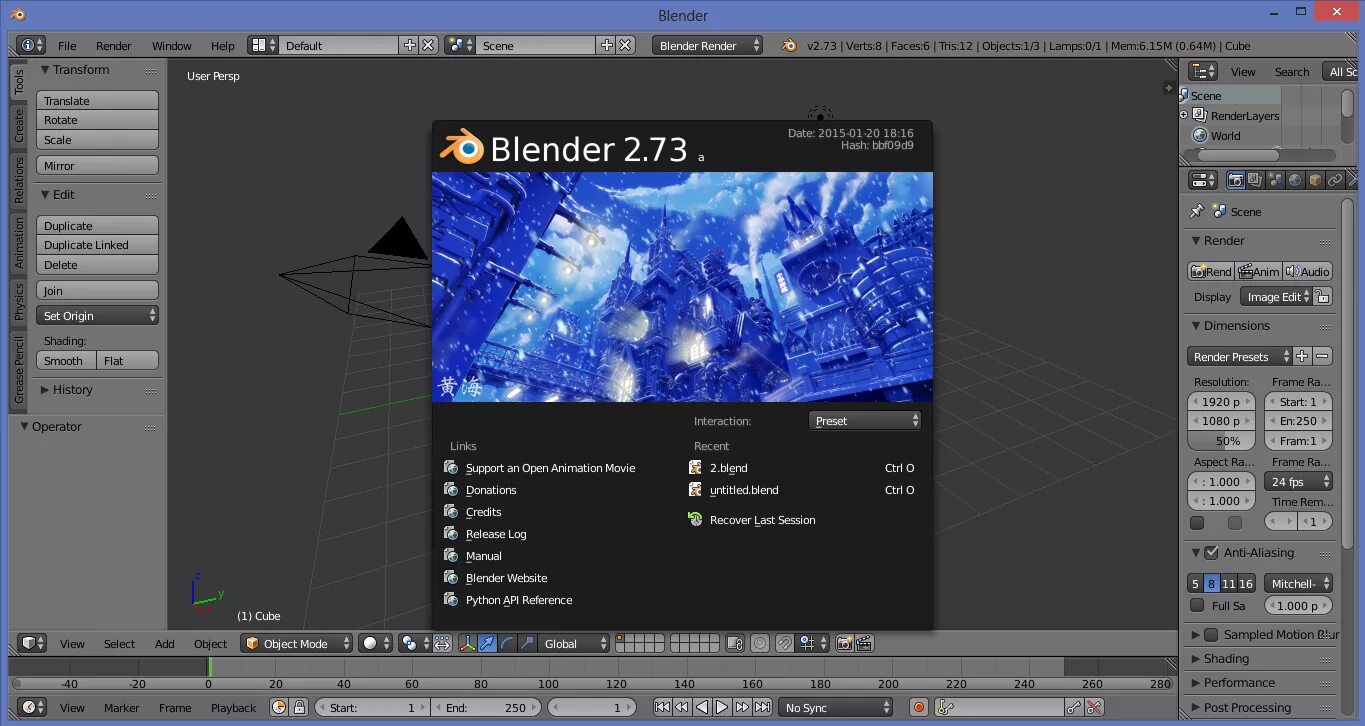
Task: Click the OpenGL render animation clapper icon
Action: pos(865,643)
